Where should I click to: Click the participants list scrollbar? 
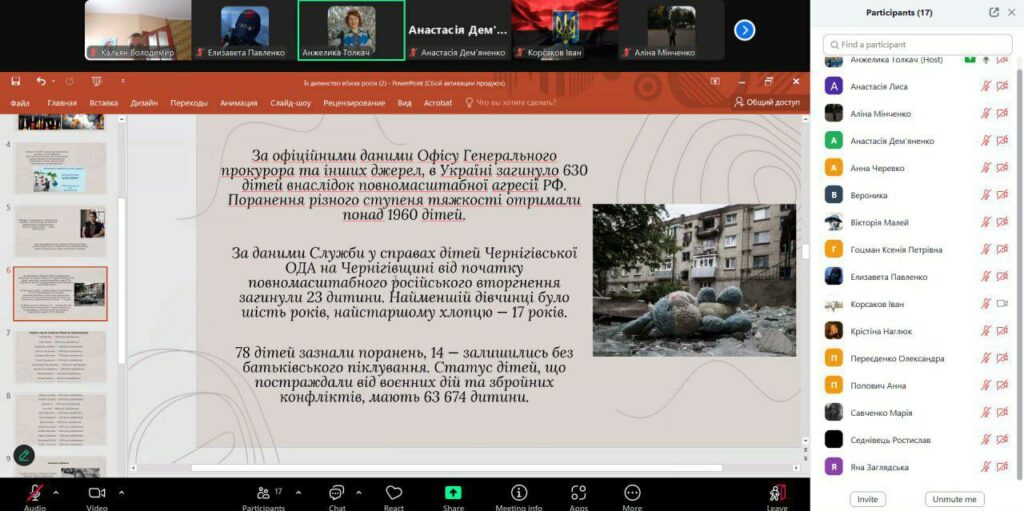coord(1019,150)
